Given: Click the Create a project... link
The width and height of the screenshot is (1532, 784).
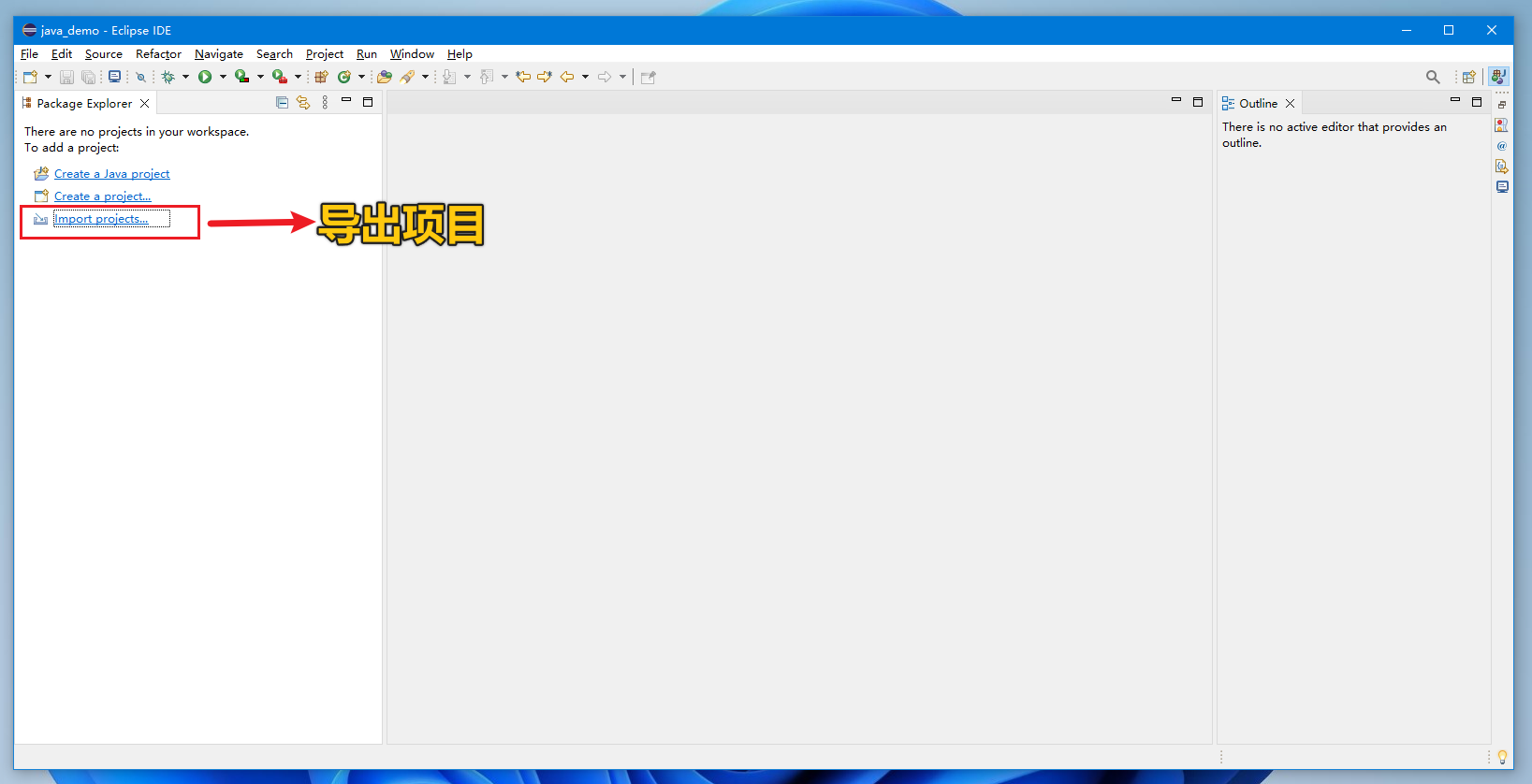Looking at the screenshot, I should (x=103, y=196).
